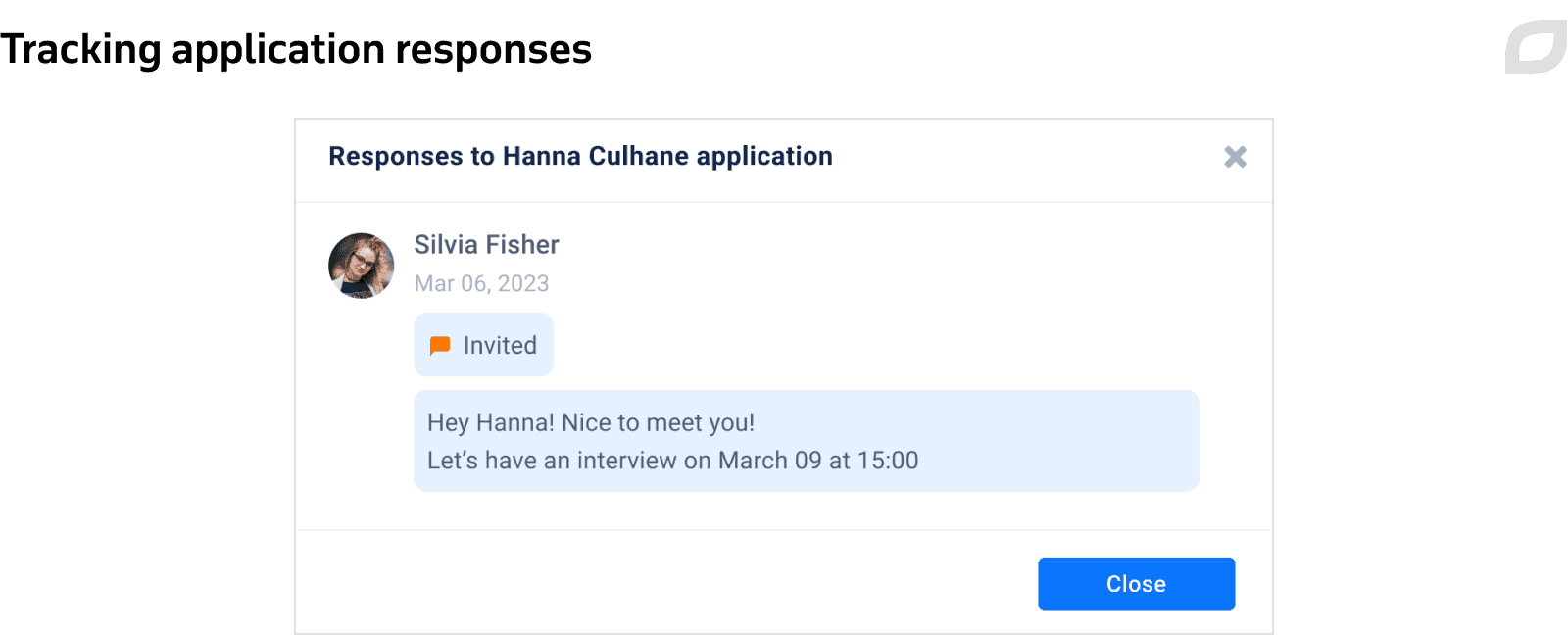The image size is (1568, 635).
Task: Select the Invited status badge
Action: point(483,345)
